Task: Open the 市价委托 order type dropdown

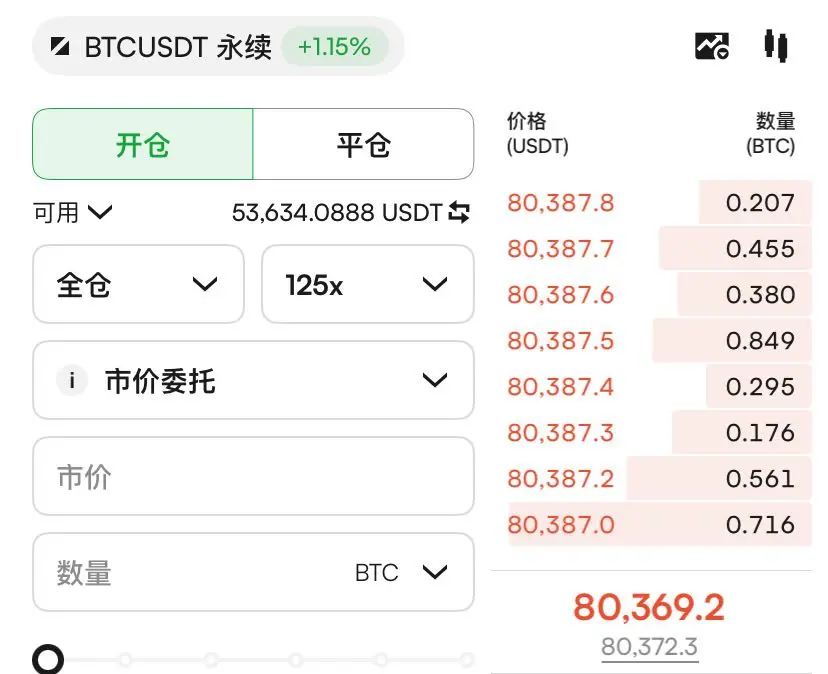Action: 253,380
